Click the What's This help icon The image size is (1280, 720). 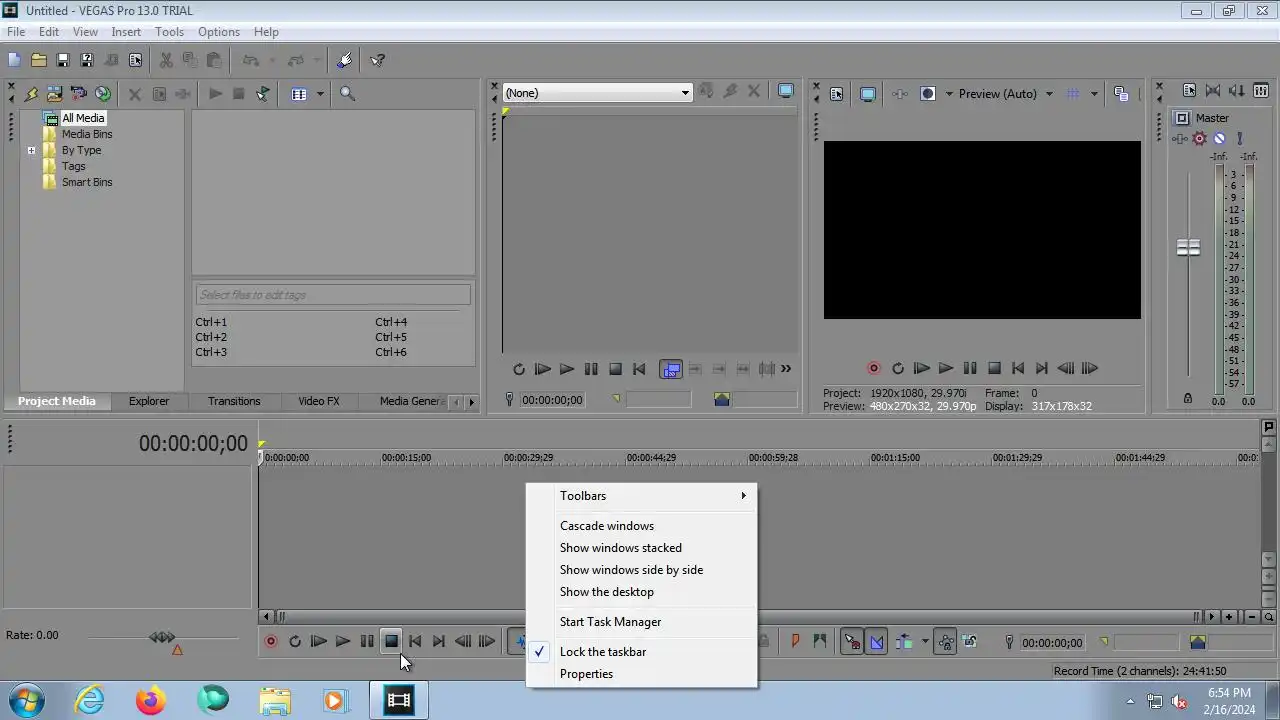coord(378,61)
